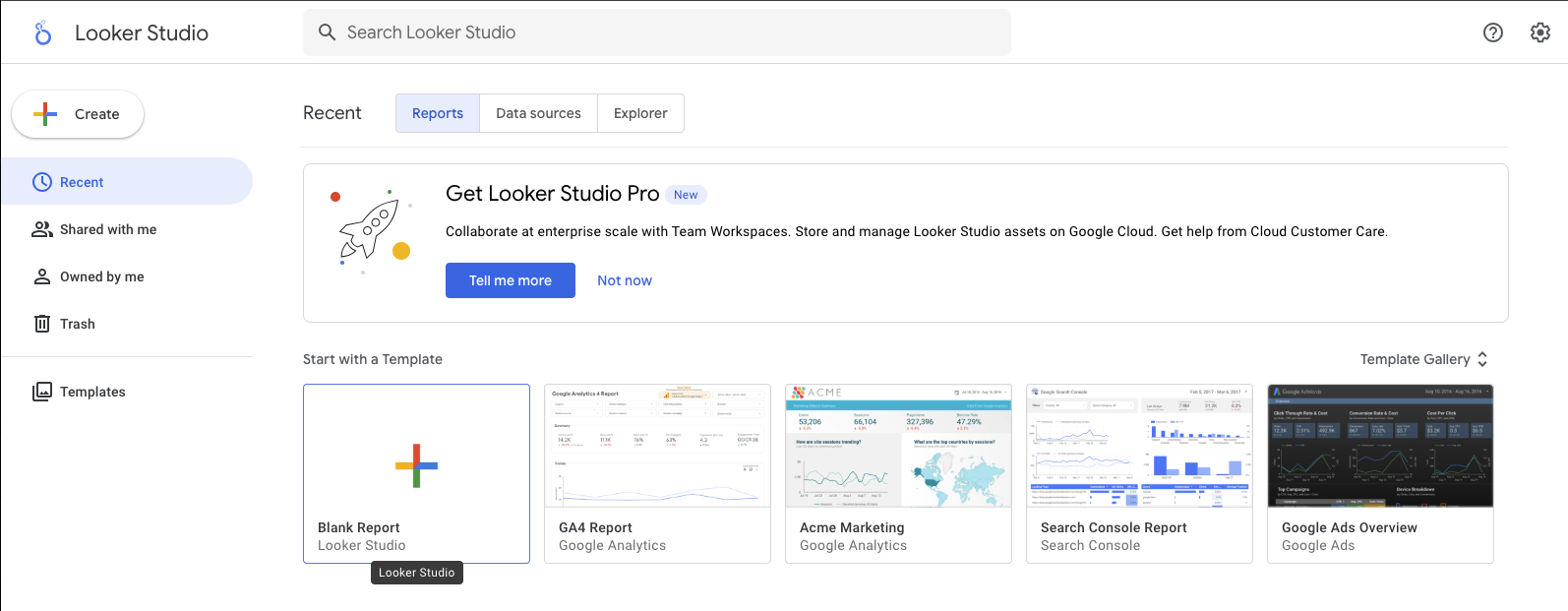Click the Google Ads subtitle text

(1318, 545)
